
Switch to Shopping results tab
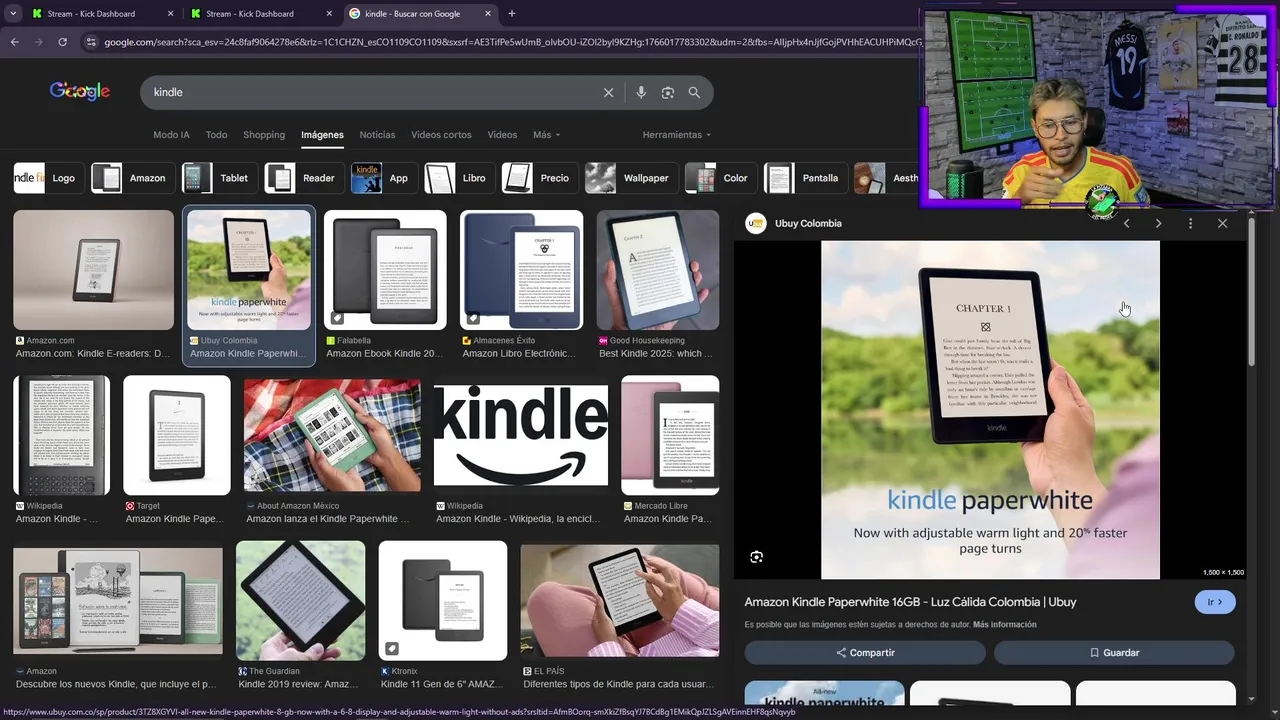click(x=264, y=135)
